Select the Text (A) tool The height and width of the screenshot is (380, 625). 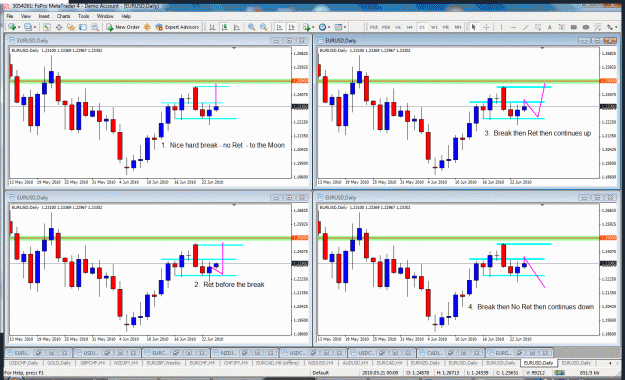(x=550, y=27)
